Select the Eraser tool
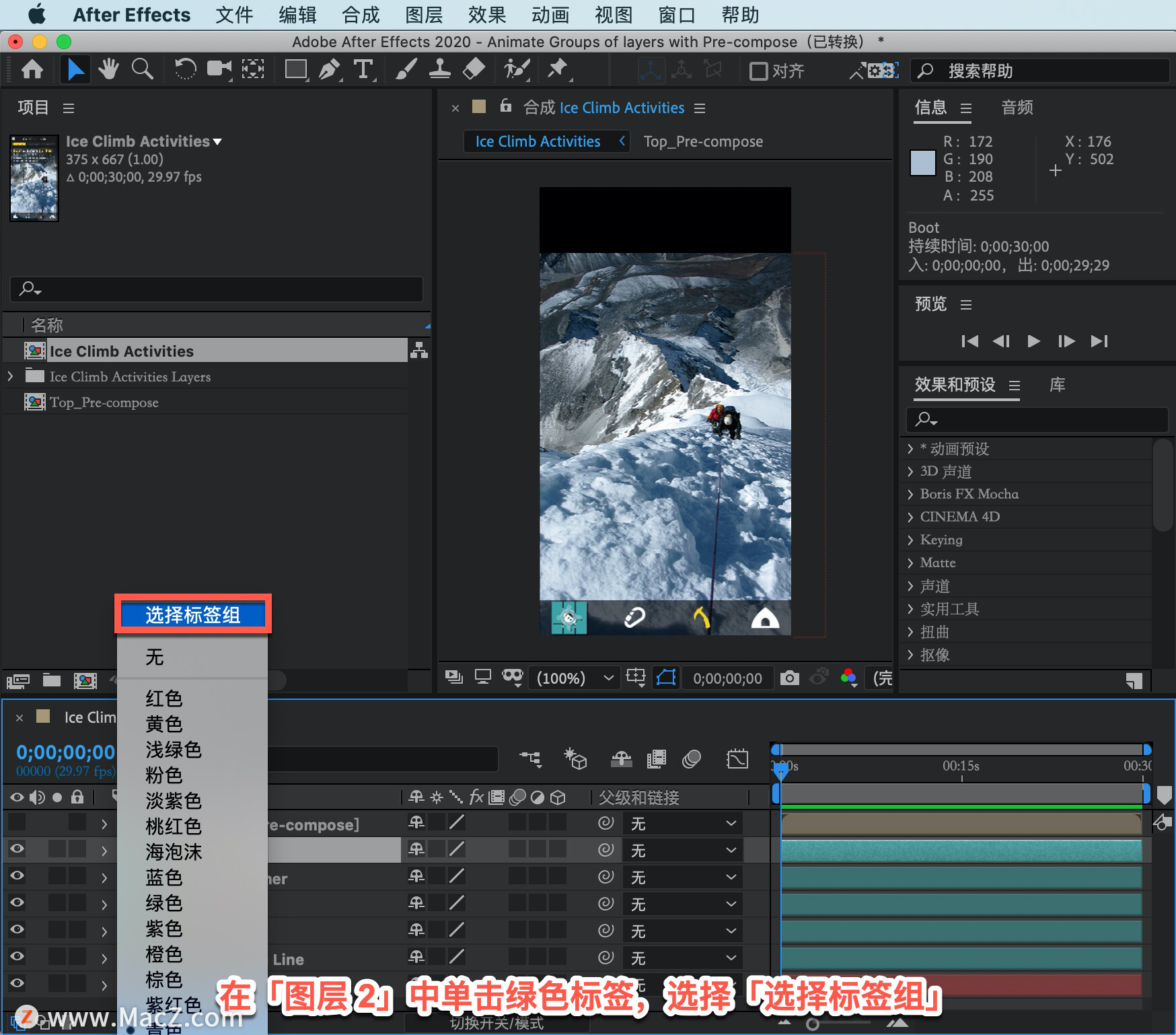The height and width of the screenshot is (1035, 1176). click(474, 69)
